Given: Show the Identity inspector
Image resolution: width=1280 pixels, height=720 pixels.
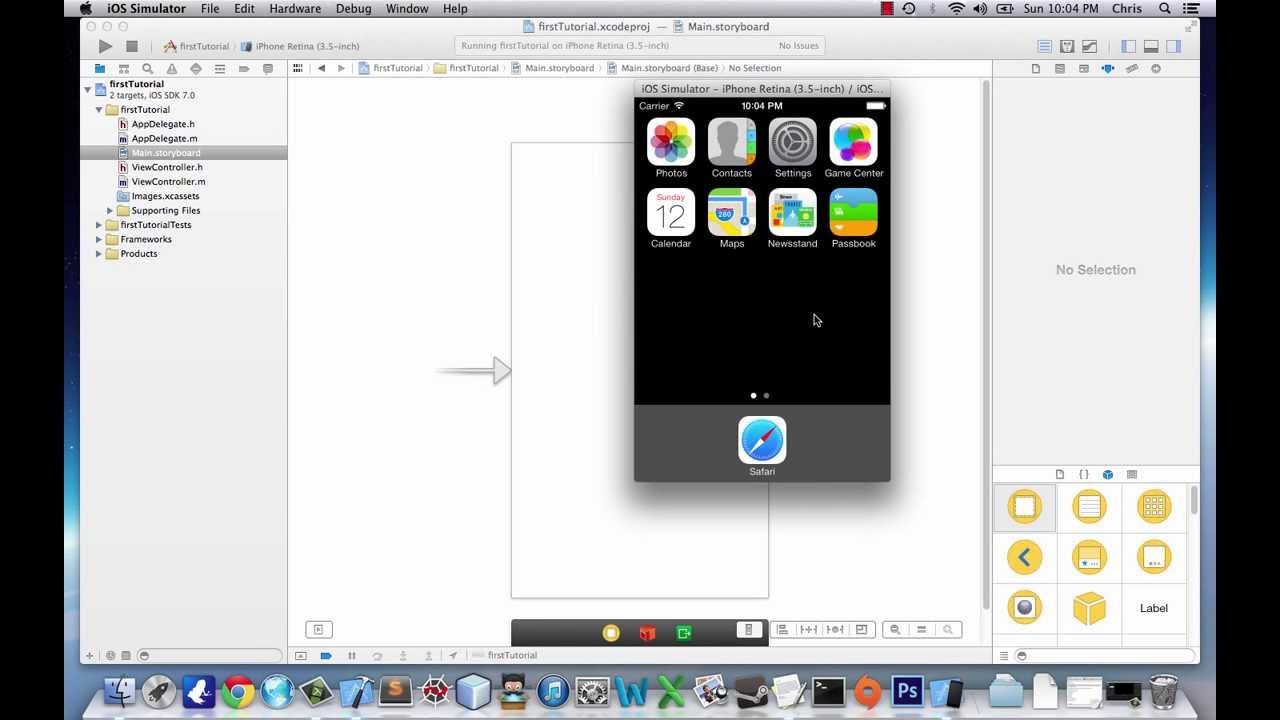Looking at the screenshot, I should [x=1084, y=68].
